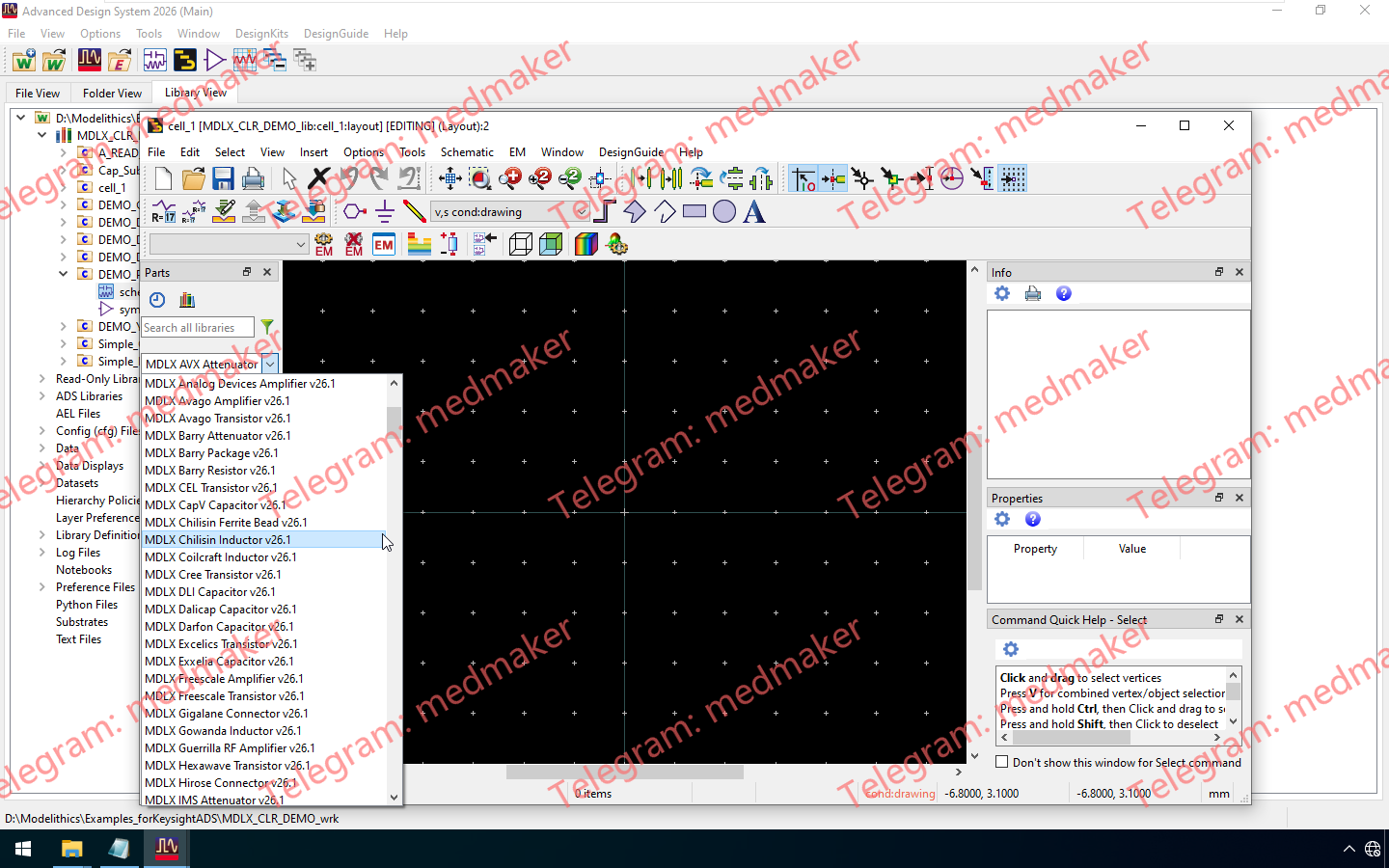Open Windows Start menu
Screen dimensions: 1389x868
(x=23, y=849)
